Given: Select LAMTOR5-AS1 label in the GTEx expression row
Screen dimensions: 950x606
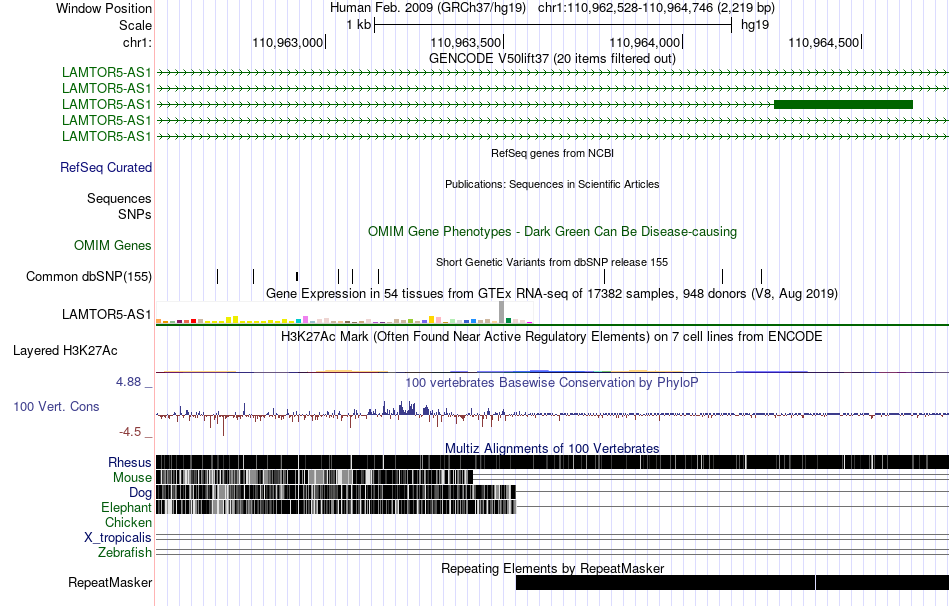Looking at the screenshot, I should 106,315.
